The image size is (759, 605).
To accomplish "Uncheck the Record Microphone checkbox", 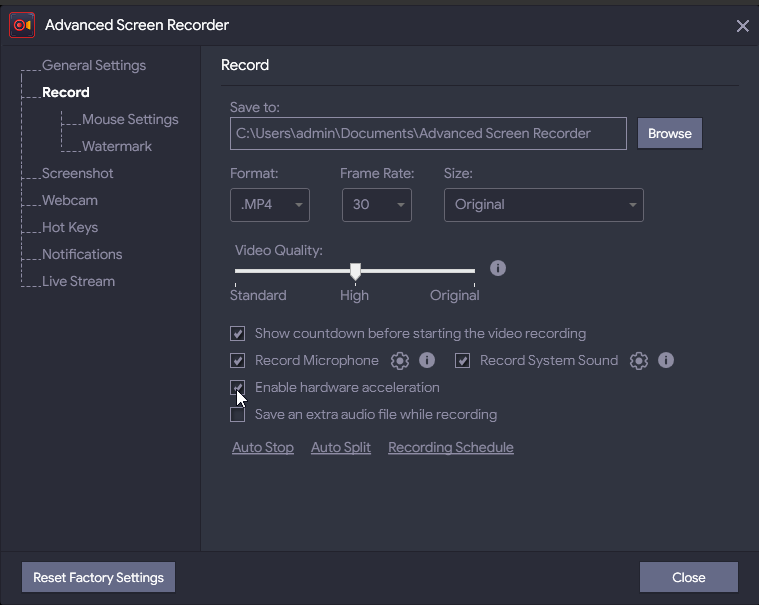I will pos(237,361).
